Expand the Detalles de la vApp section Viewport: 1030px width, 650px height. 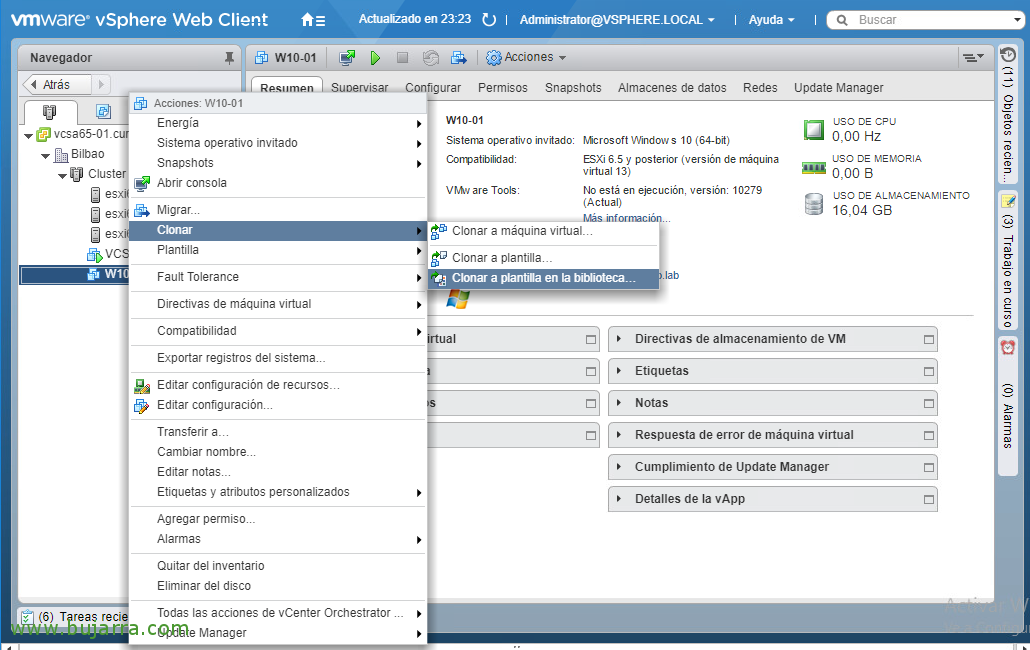(619, 499)
